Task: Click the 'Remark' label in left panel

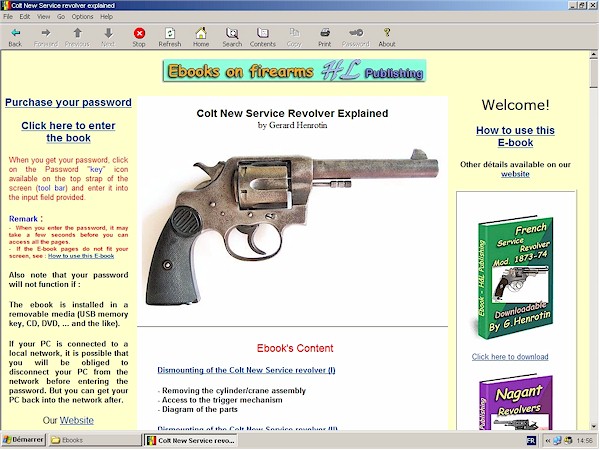Action: pos(23,219)
